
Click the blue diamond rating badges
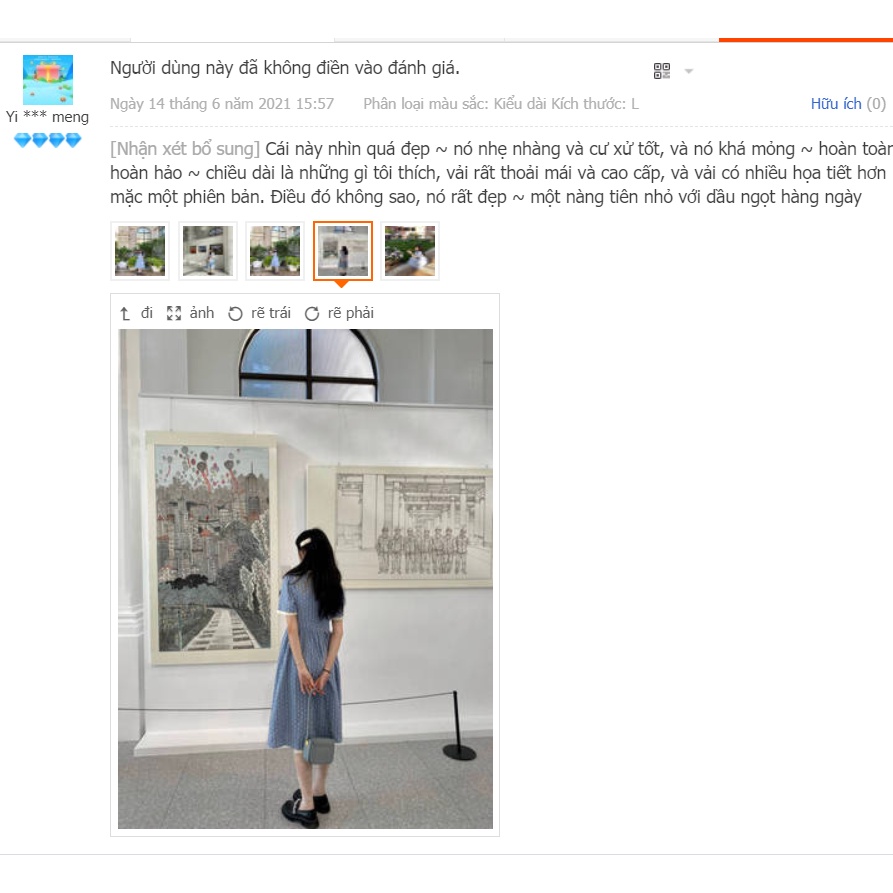[48, 140]
